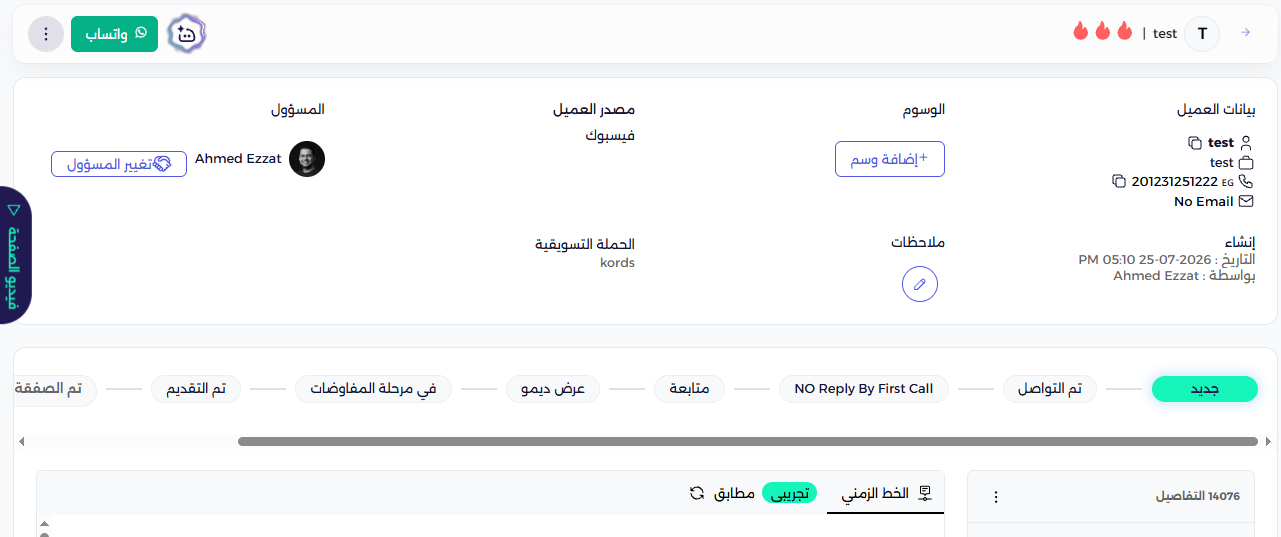This screenshot has width=1281, height=537.
Task: Open the three-dot menu in the header
Action: [46, 34]
